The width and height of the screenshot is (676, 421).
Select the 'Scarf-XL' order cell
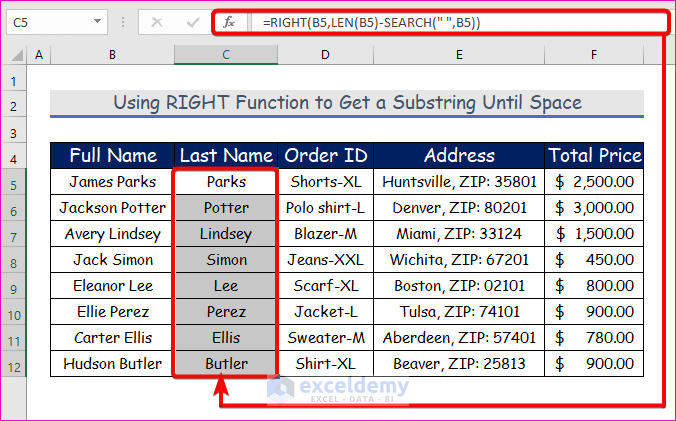325,286
